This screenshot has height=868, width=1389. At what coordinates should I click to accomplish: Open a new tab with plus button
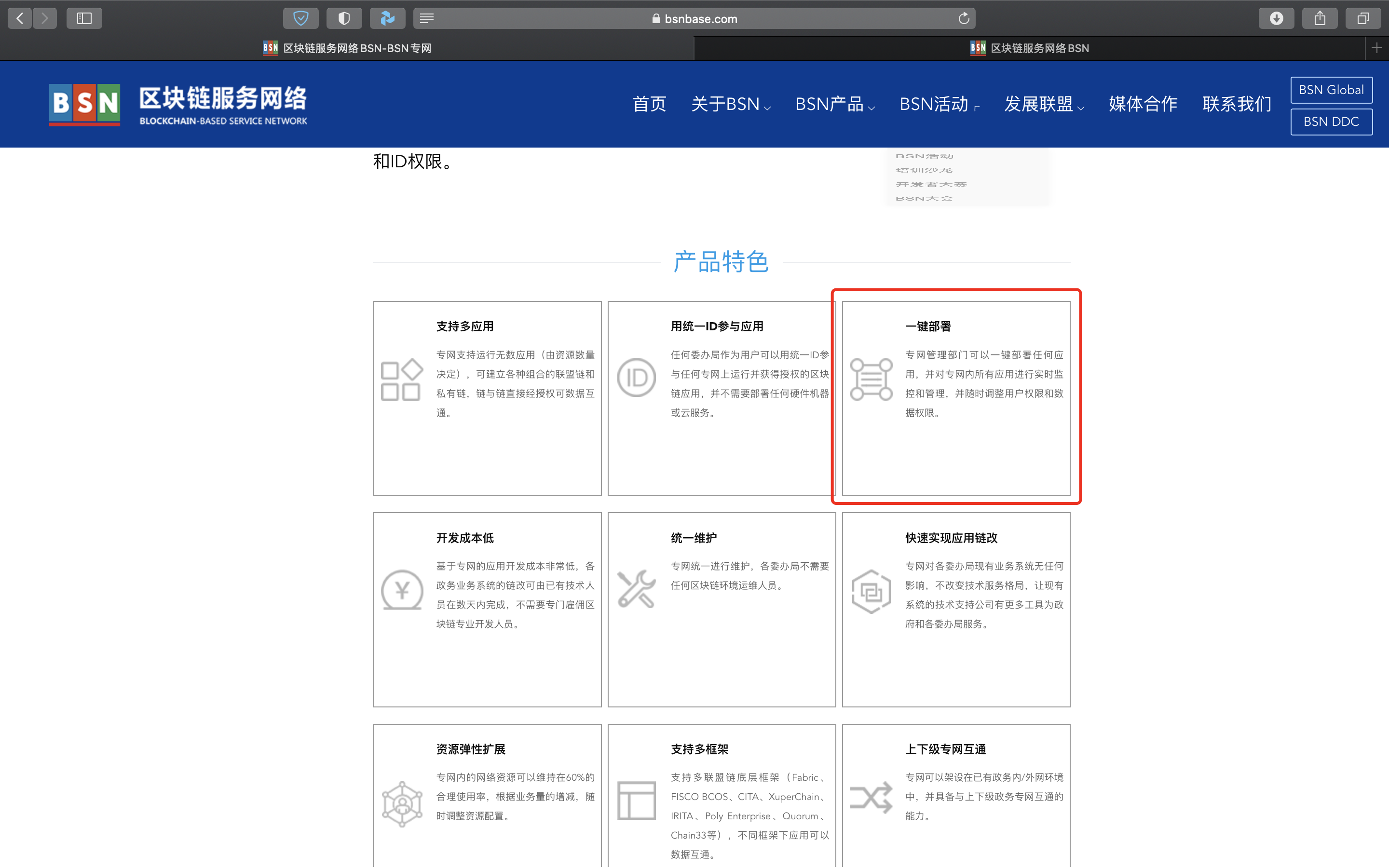coord(1376,48)
